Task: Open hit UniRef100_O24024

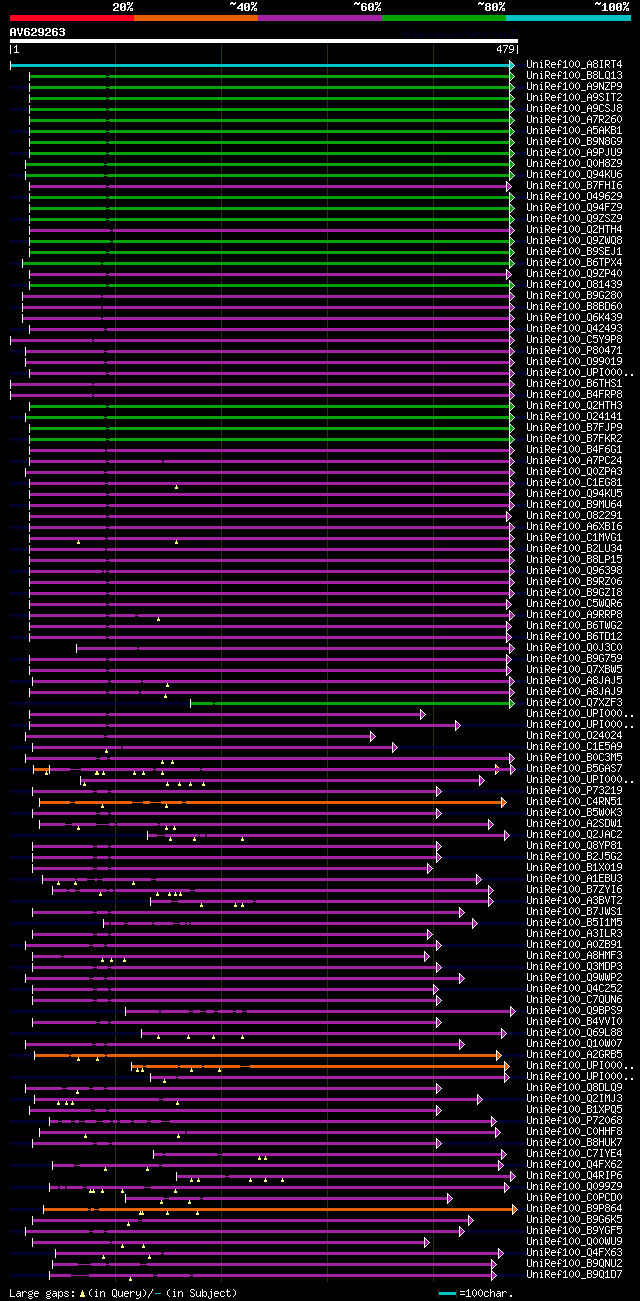Action: tap(574, 735)
